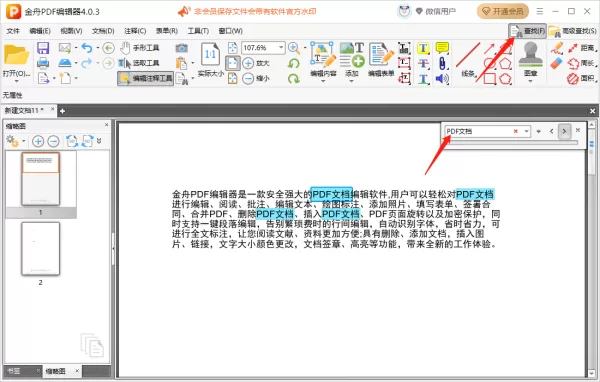The height and width of the screenshot is (382, 600).
Task: Select the 距离 distance measure tool
Action: (x=581, y=48)
